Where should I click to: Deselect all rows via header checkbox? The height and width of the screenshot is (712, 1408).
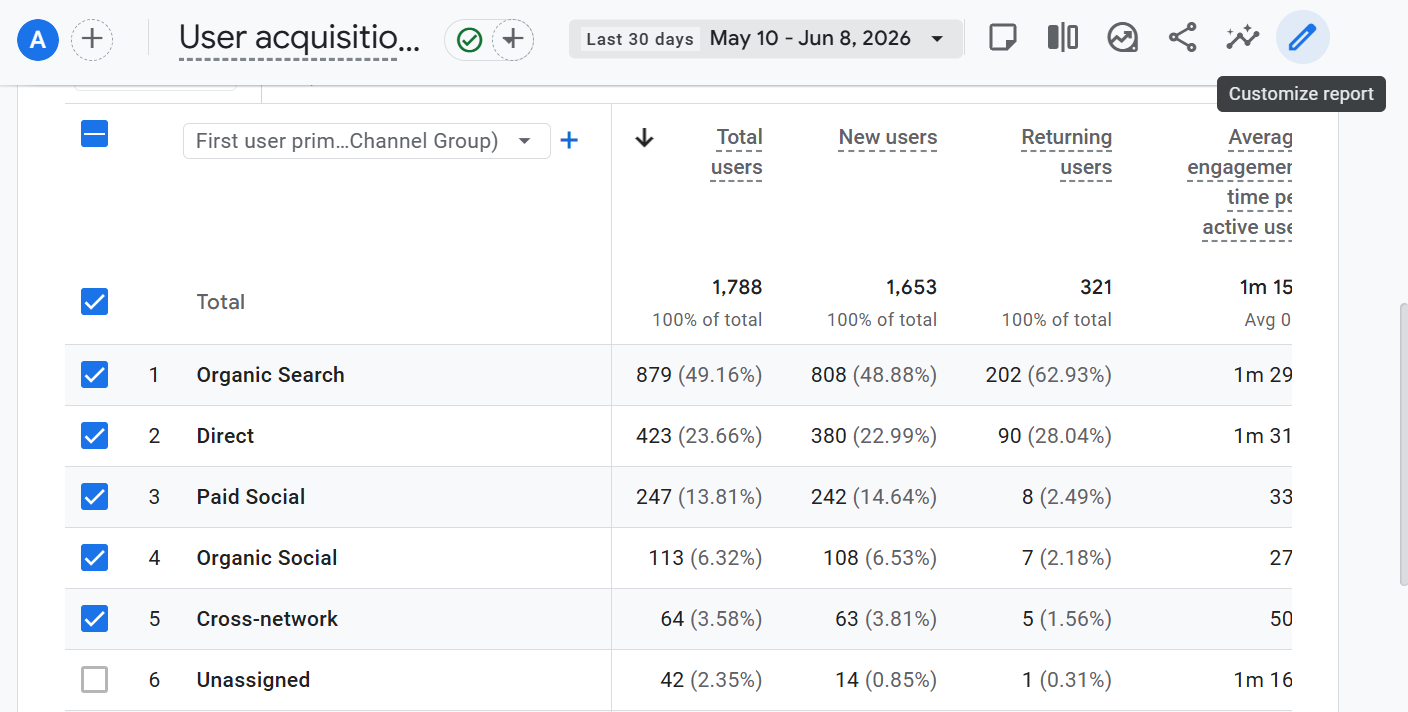pos(94,134)
